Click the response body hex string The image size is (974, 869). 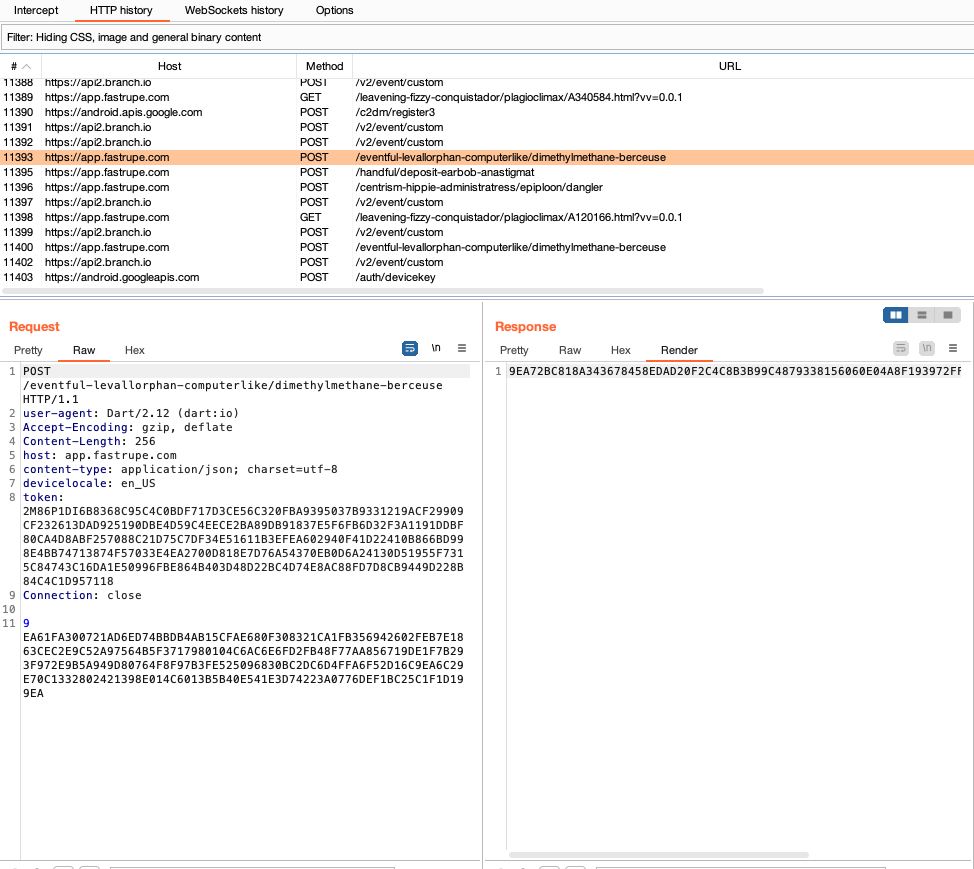(735, 371)
